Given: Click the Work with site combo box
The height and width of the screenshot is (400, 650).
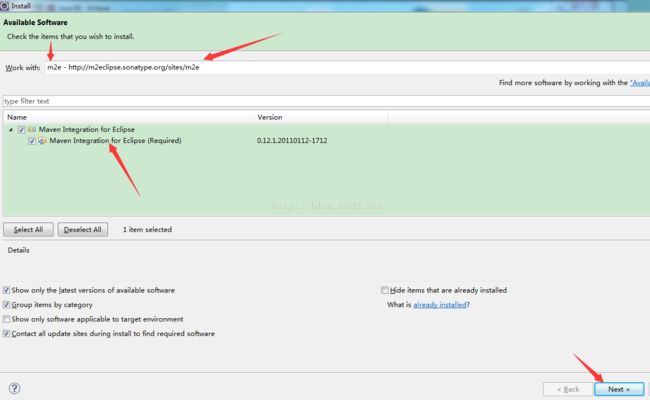Looking at the screenshot, I should pos(347,67).
